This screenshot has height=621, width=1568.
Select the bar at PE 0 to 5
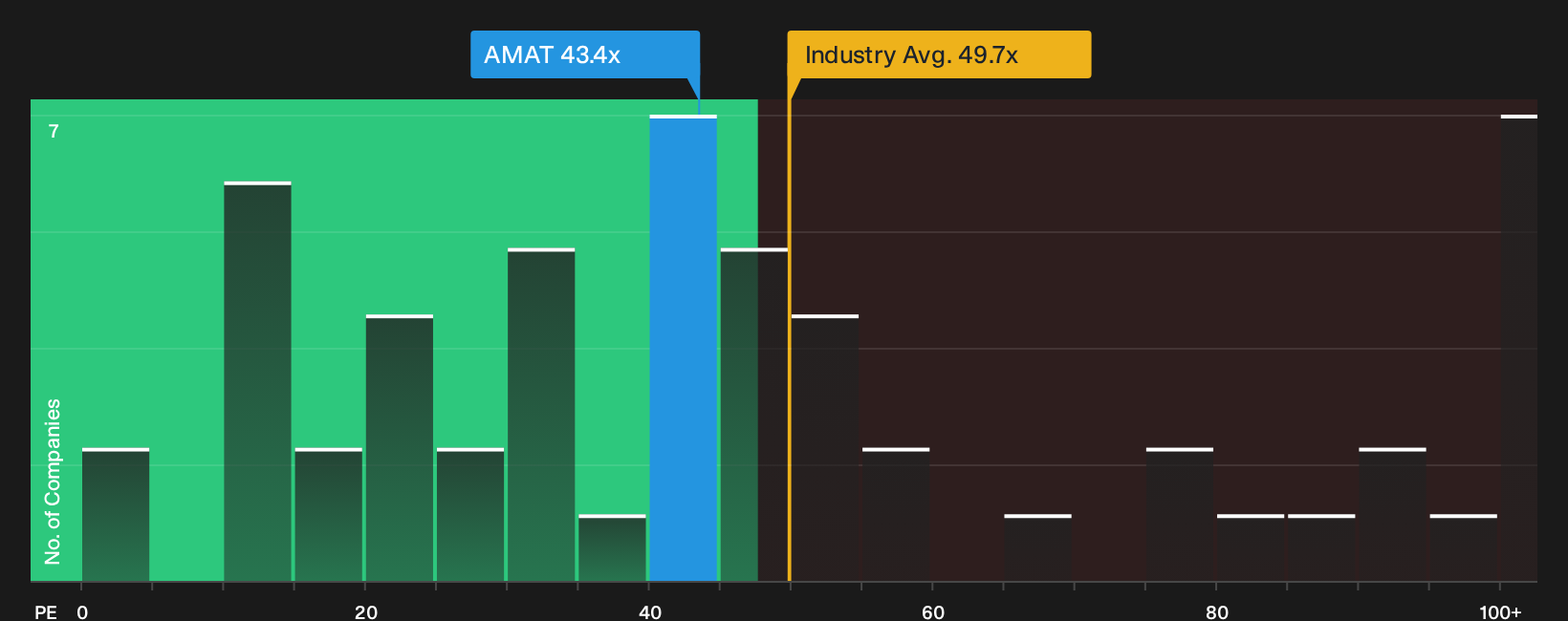click(x=116, y=514)
